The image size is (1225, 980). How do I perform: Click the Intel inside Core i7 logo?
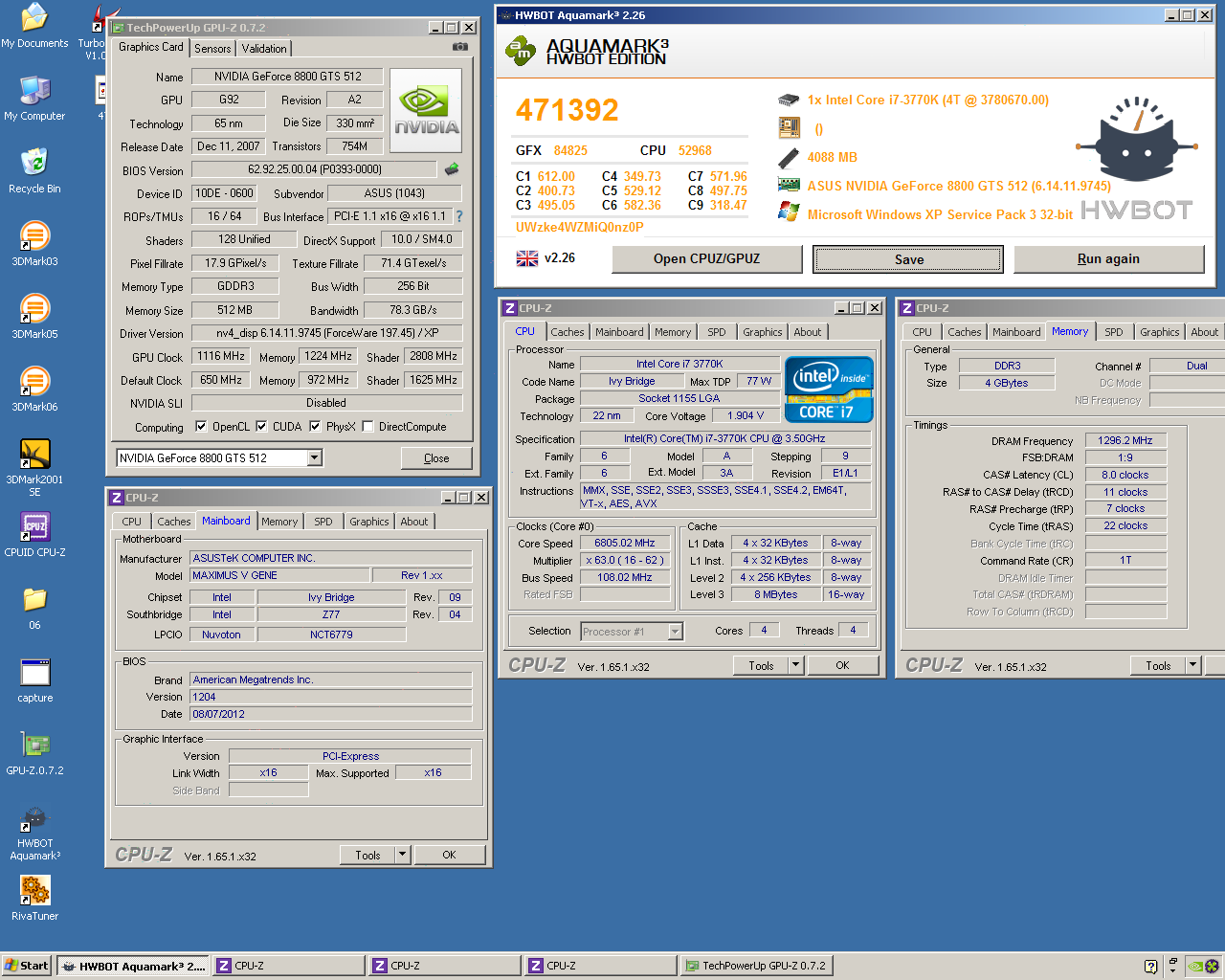point(829,390)
